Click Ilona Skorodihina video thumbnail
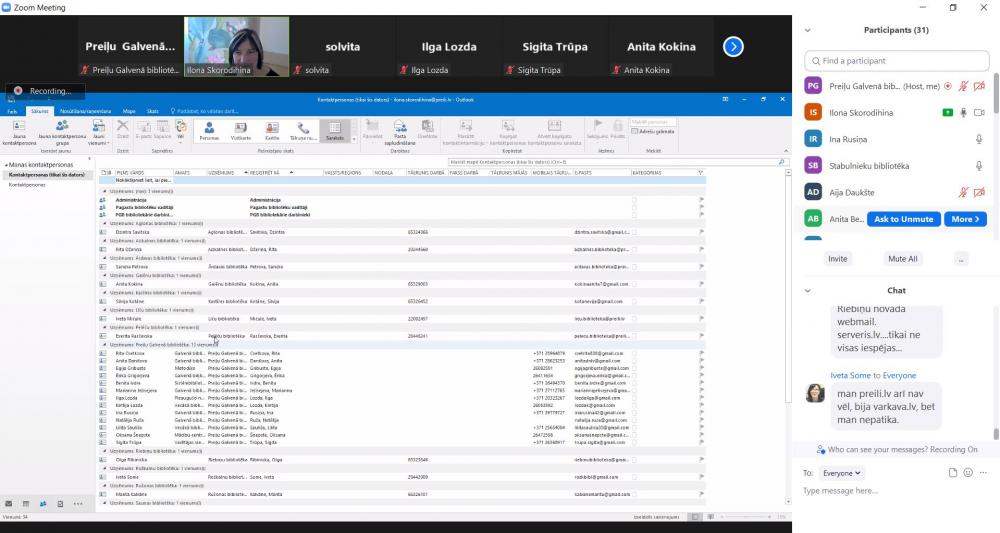This screenshot has height=533, width=1000. pyautogui.click(x=237, y=47)
